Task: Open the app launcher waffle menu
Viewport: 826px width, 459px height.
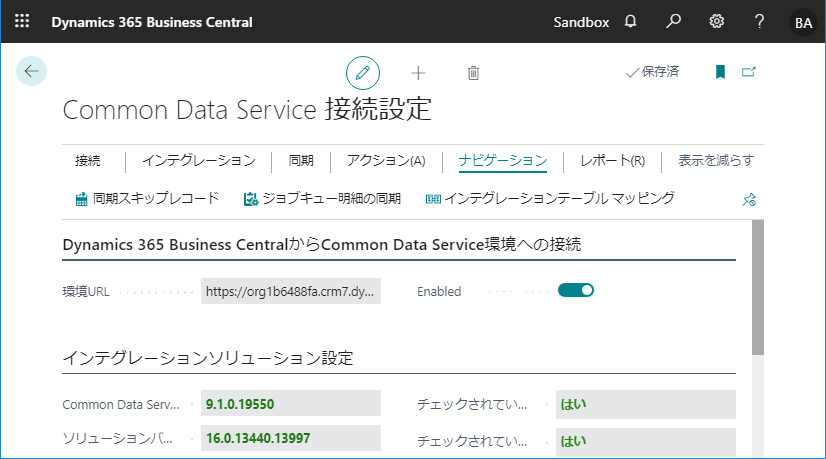Action: pyautogui.click(x=22, y=22)
